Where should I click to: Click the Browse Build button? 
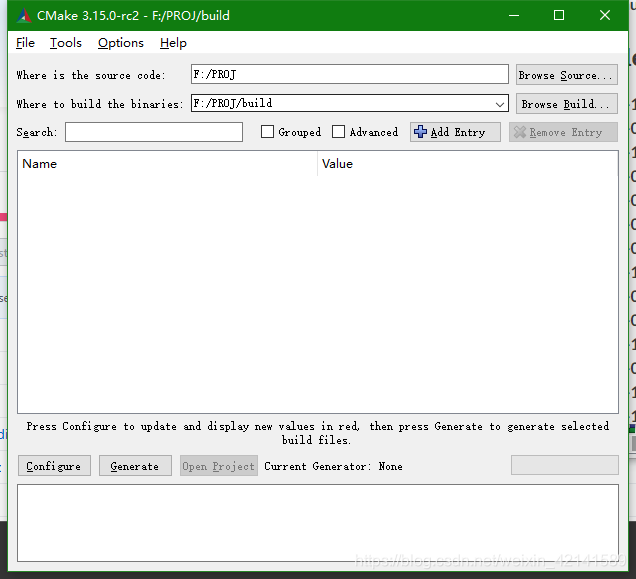tap(567, 104)
